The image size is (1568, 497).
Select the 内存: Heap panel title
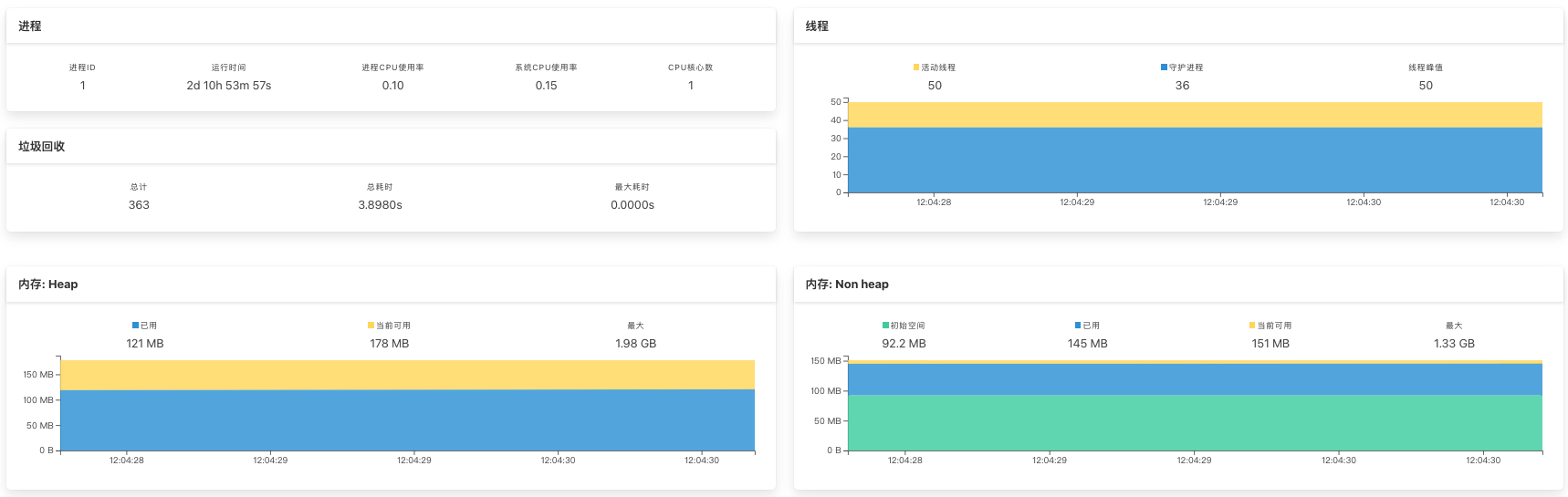tap(48, 285)
